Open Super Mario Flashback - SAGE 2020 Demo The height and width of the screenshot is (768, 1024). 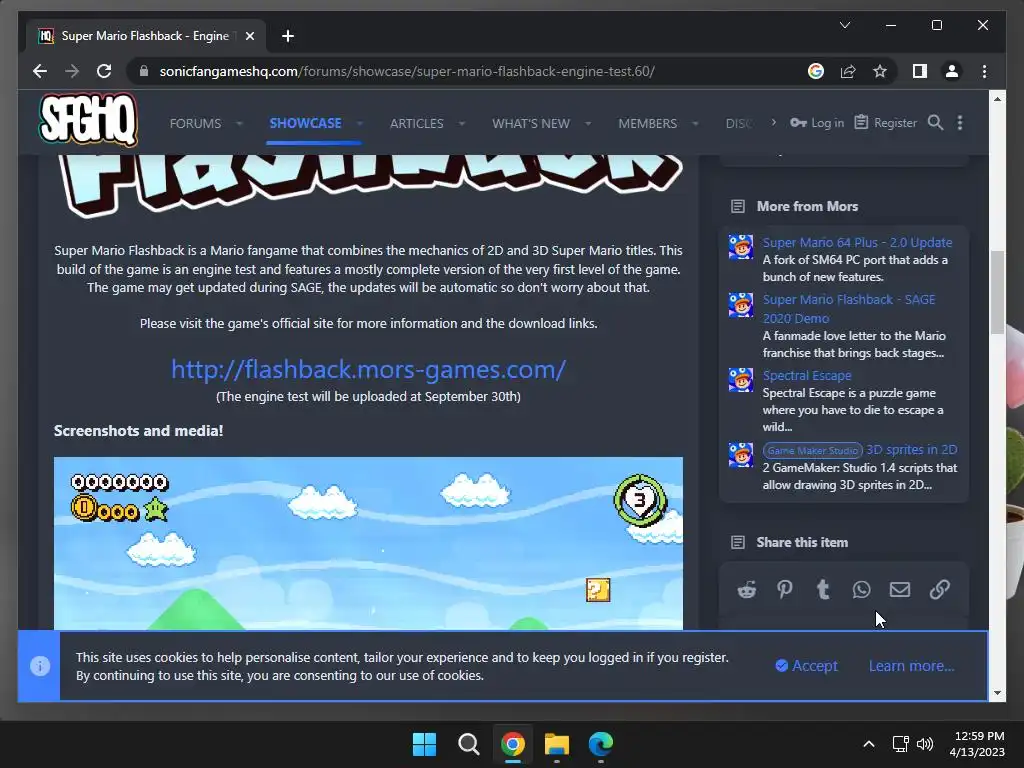point(849,309)
